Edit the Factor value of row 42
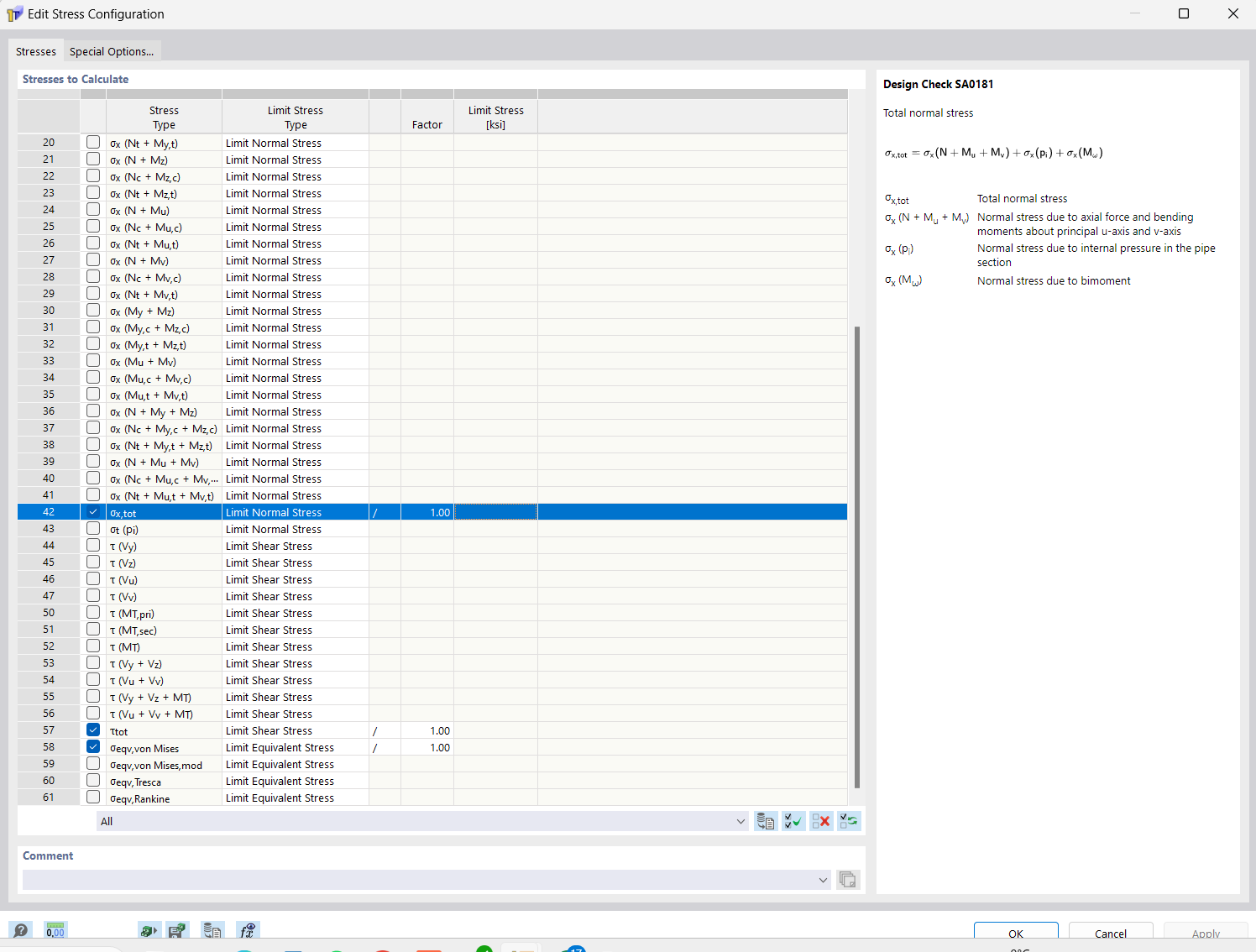 click(x=427, y=511)
